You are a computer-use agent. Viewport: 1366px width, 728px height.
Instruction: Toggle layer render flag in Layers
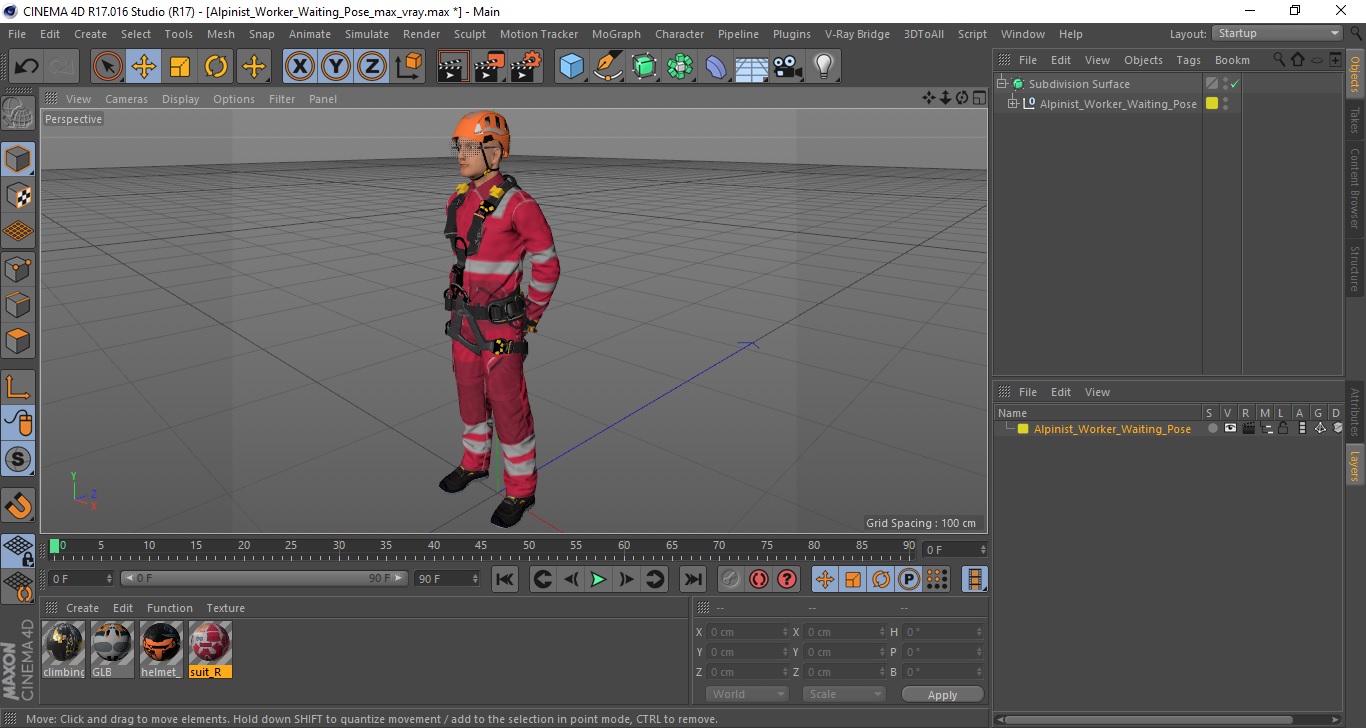tap(1248, 428)
